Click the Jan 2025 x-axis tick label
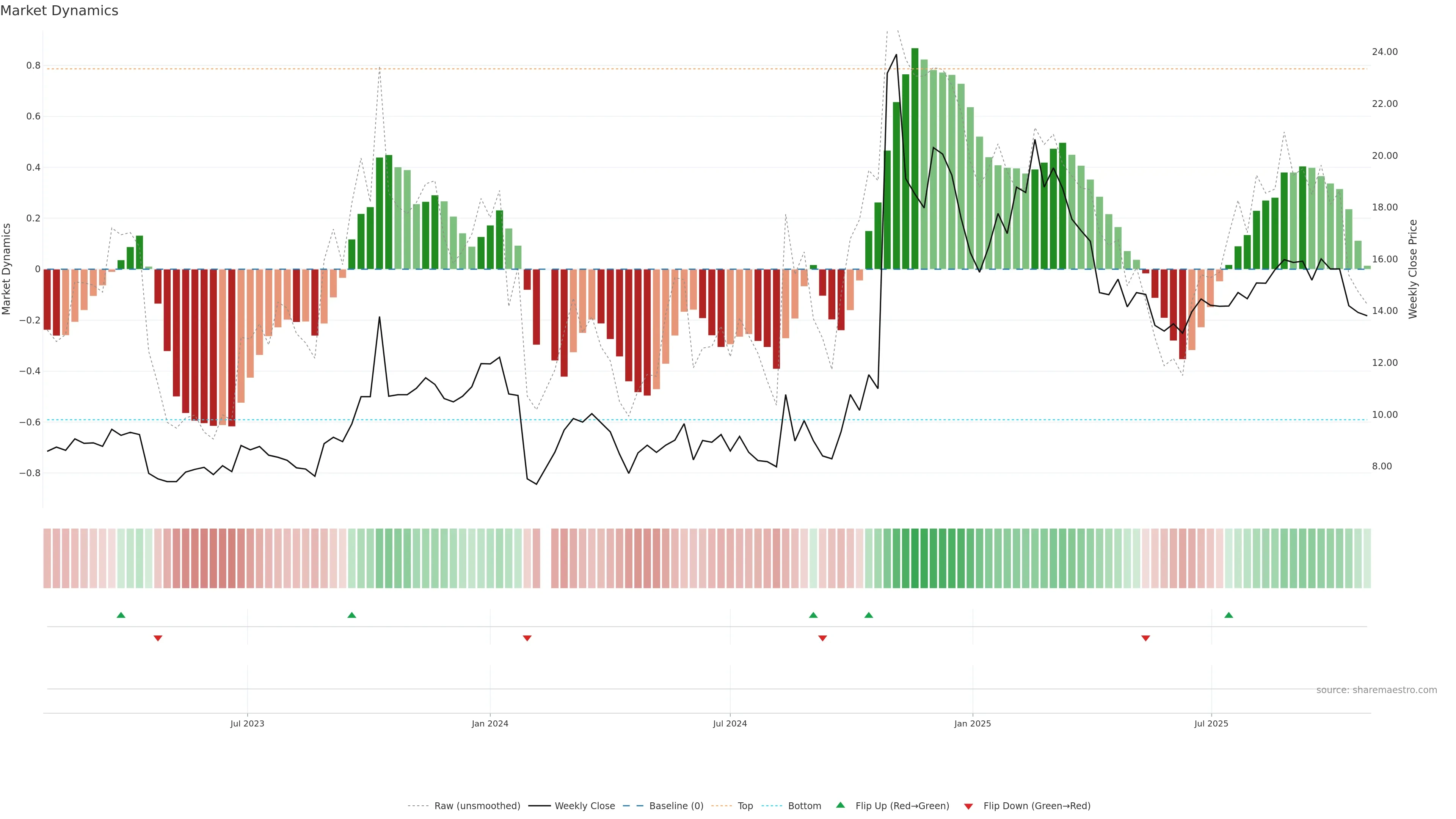 point(972,723)
